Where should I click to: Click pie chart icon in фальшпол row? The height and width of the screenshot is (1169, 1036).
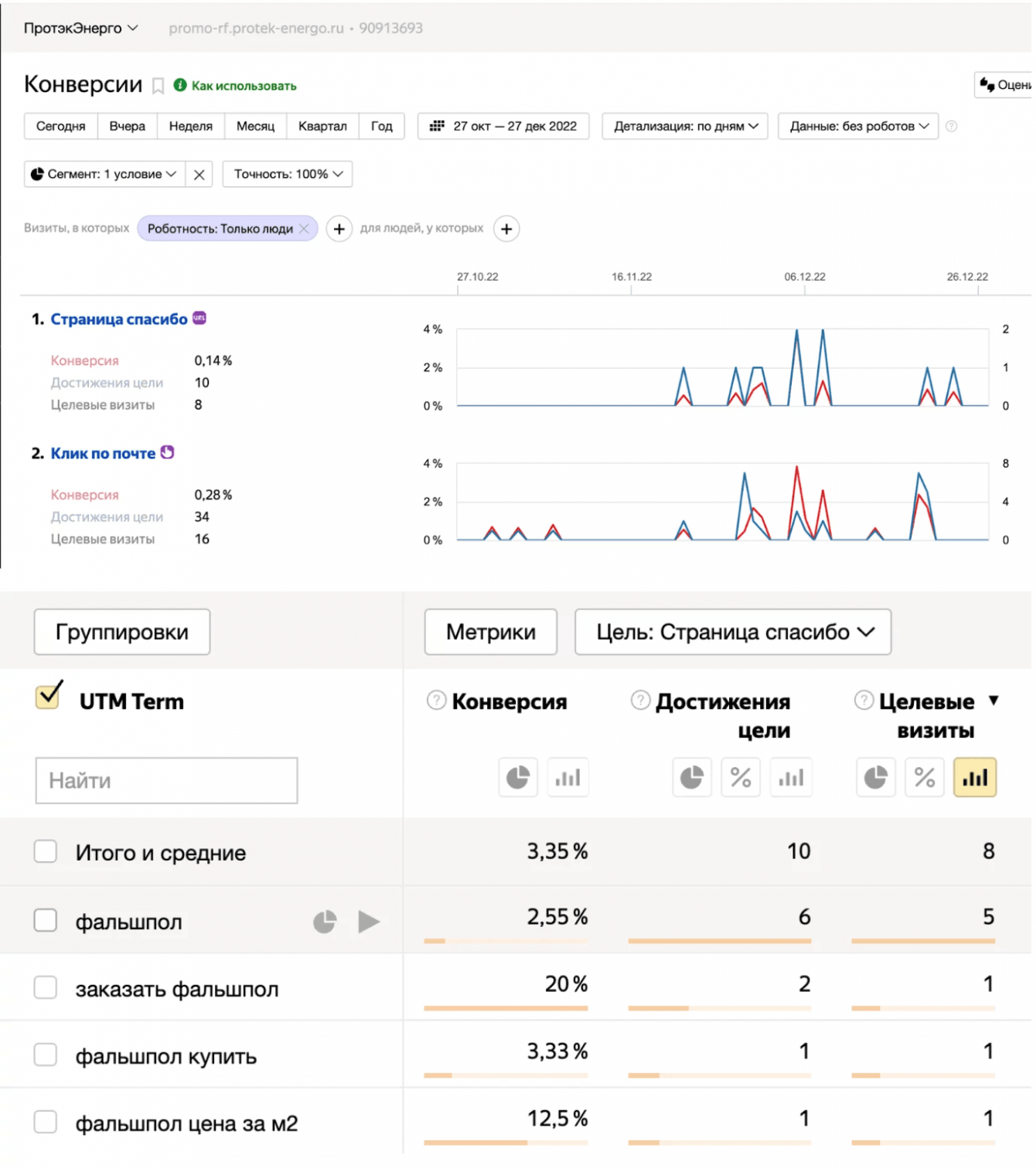click(x=325, y=922)
